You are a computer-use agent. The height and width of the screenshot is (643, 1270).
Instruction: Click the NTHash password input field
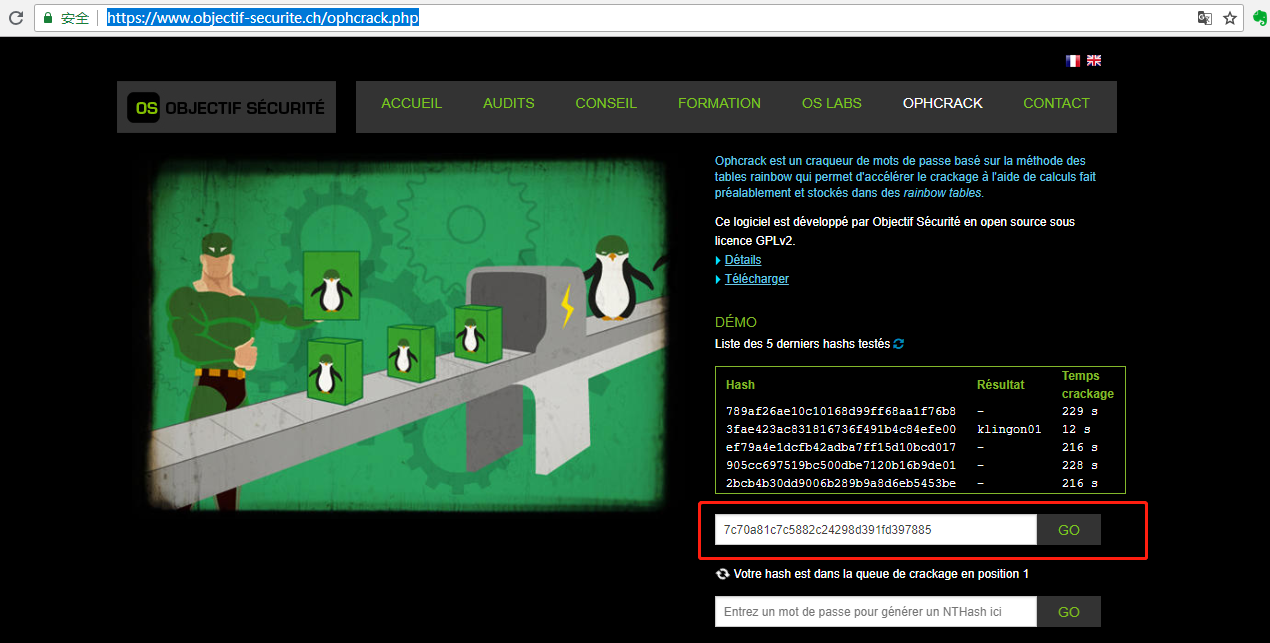[x=876, y=611]
